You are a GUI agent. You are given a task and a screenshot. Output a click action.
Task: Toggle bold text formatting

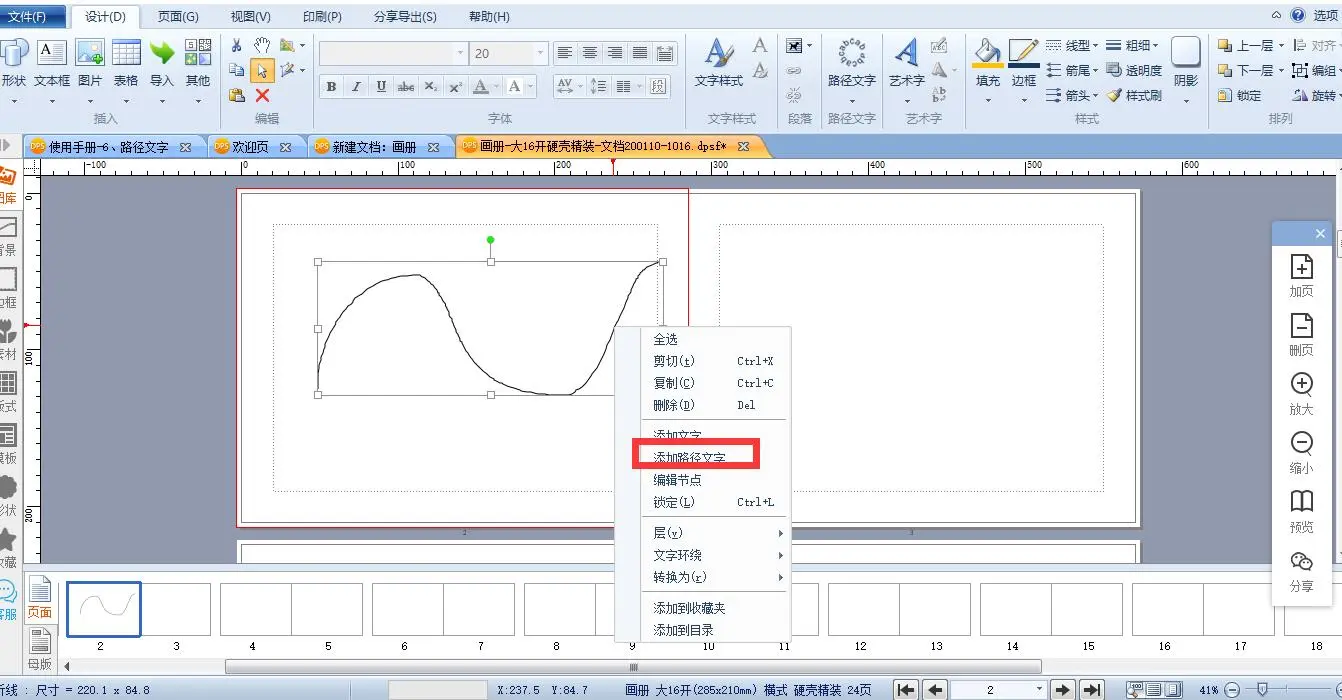pyautogui.click(x=331, y=87)
